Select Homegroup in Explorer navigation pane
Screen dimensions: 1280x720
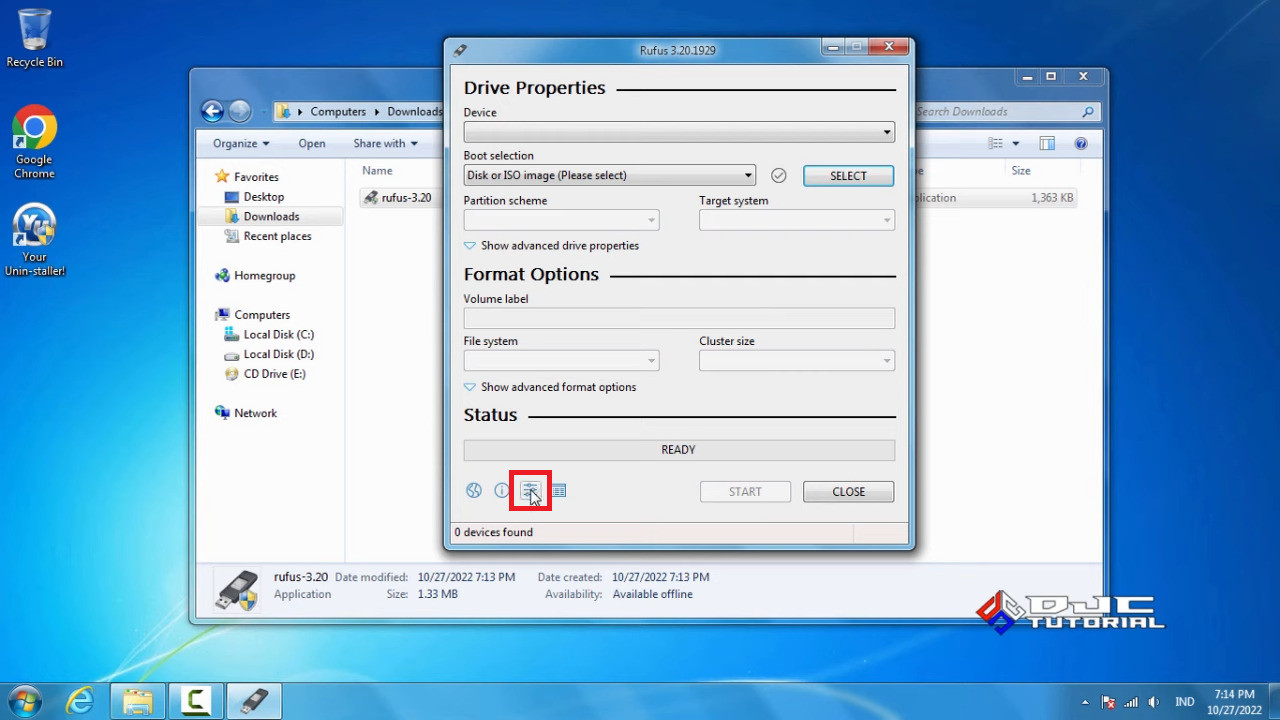click(x=255, y=276)
